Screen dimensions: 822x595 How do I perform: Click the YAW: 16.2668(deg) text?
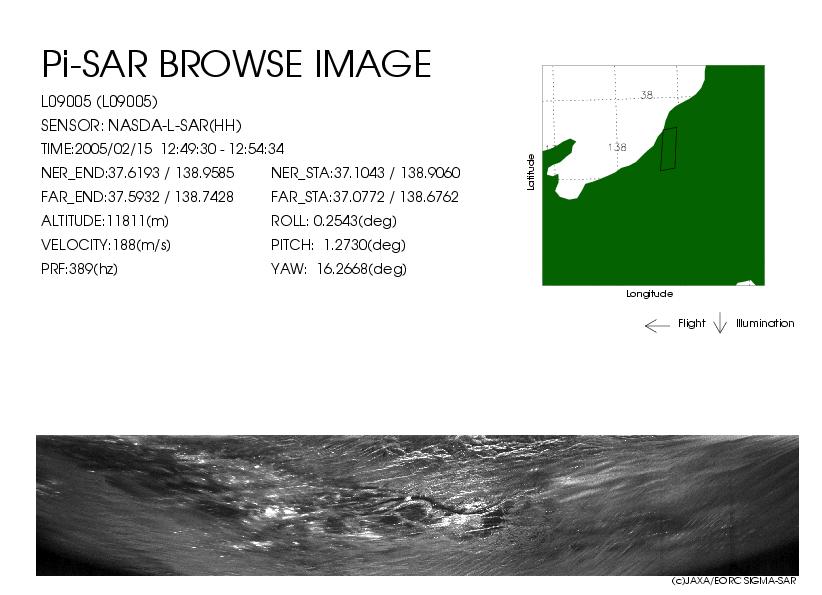339,269
